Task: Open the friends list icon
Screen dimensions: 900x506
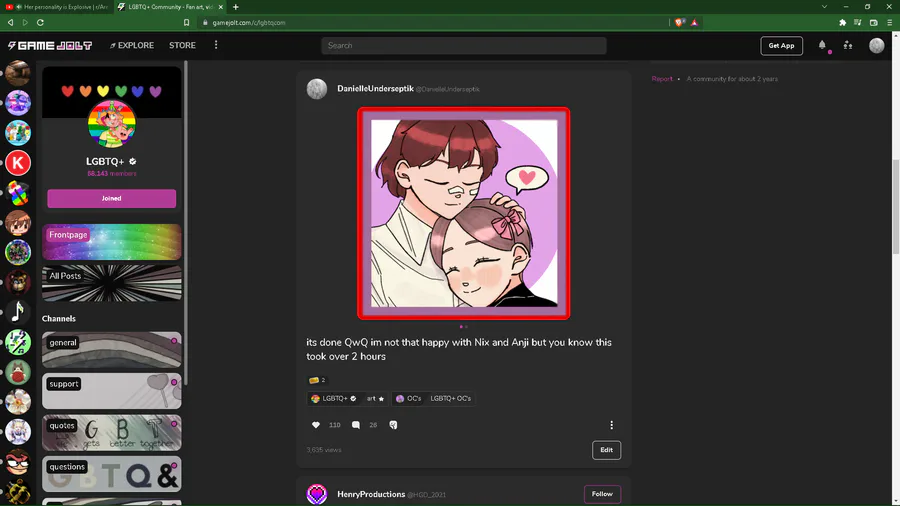Action: click(x=848, y=45)
